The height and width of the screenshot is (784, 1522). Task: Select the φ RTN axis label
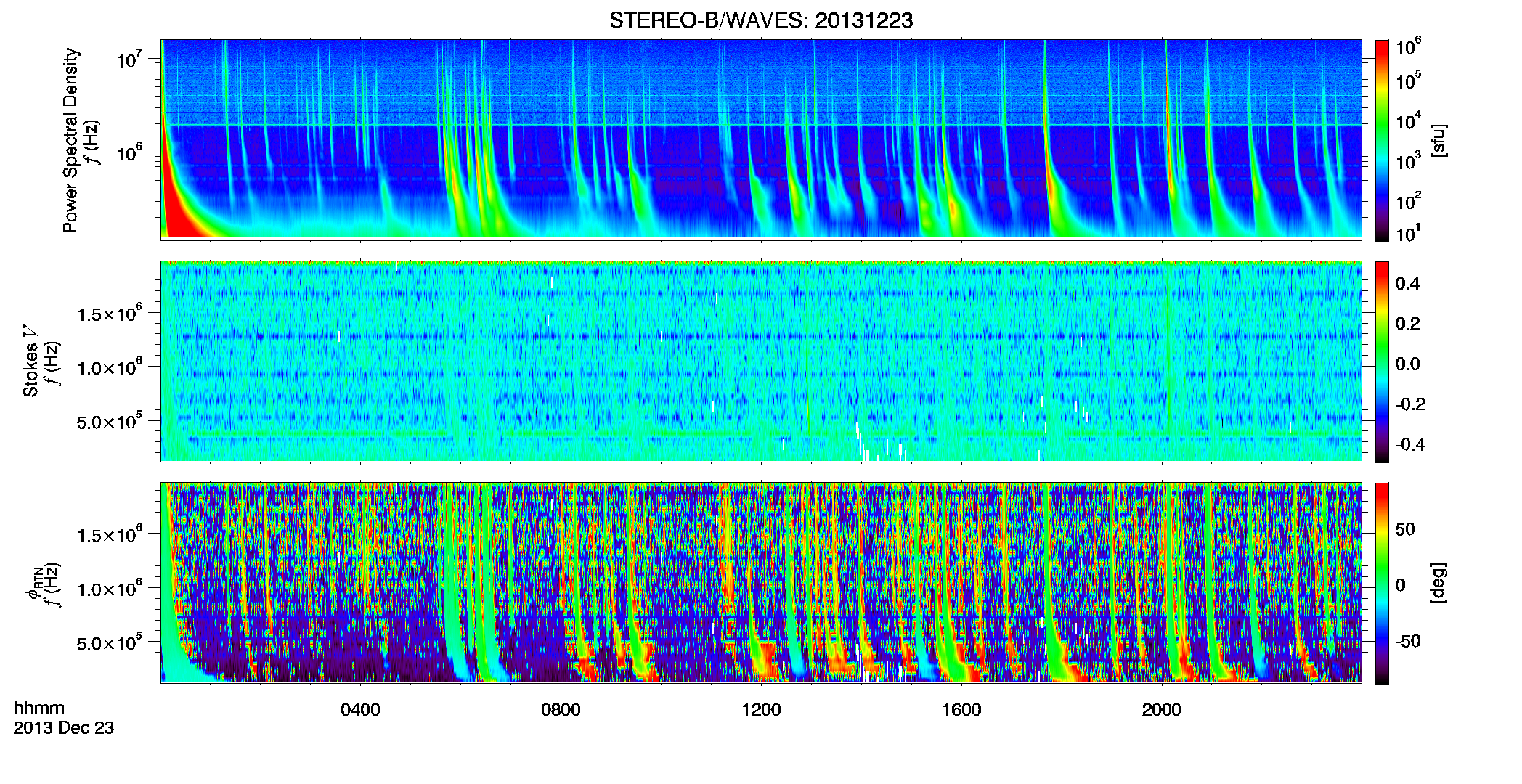(33, 584)
